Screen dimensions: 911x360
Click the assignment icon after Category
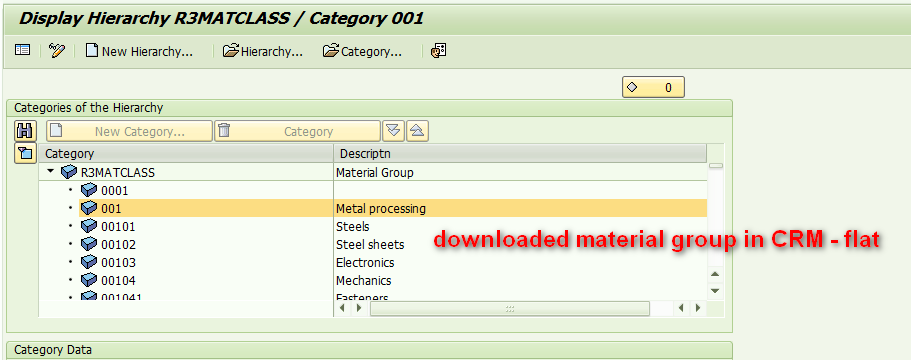click(x=438, y=51)
